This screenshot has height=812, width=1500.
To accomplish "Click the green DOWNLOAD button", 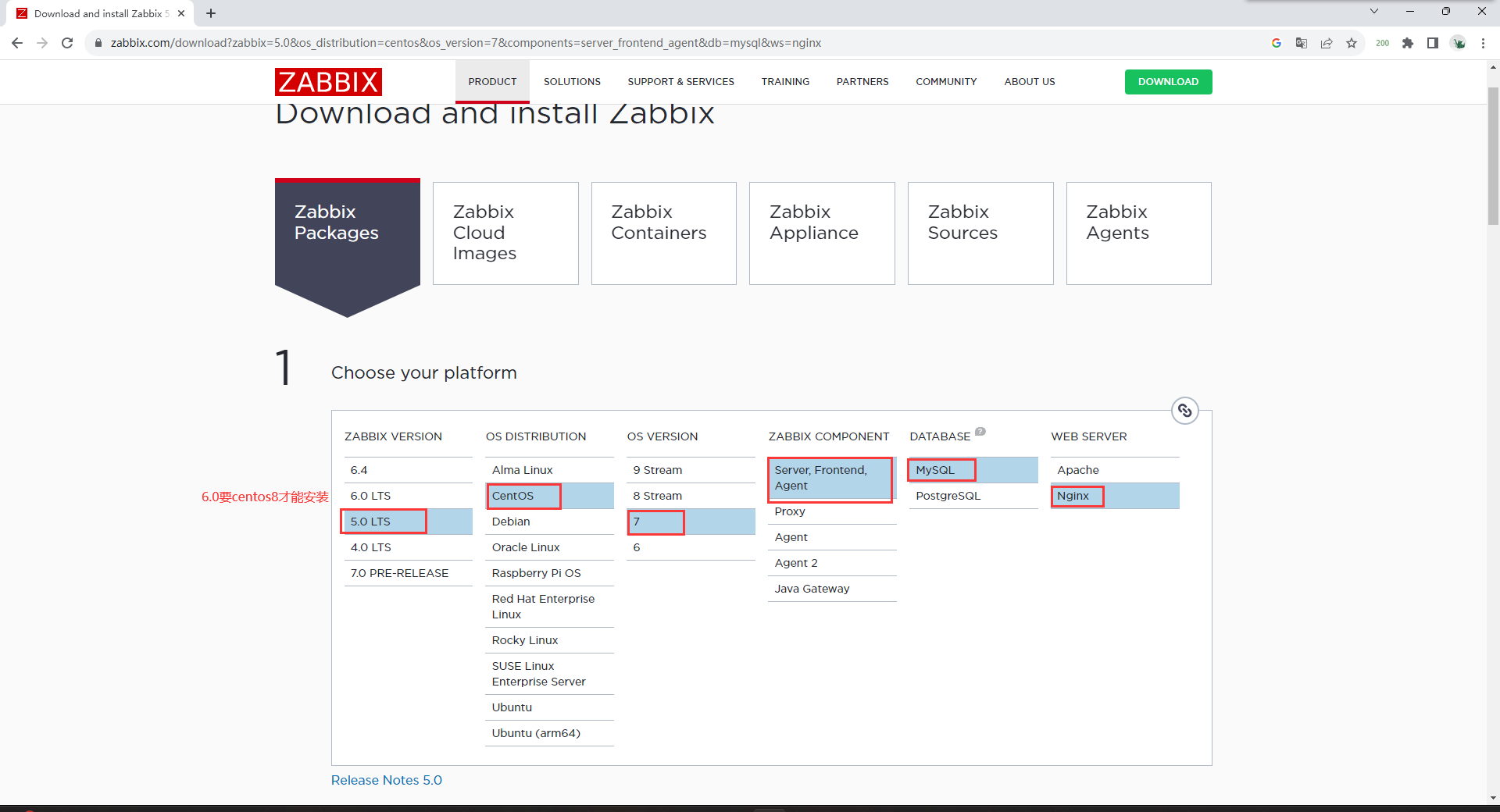I will coord(1168,82).
